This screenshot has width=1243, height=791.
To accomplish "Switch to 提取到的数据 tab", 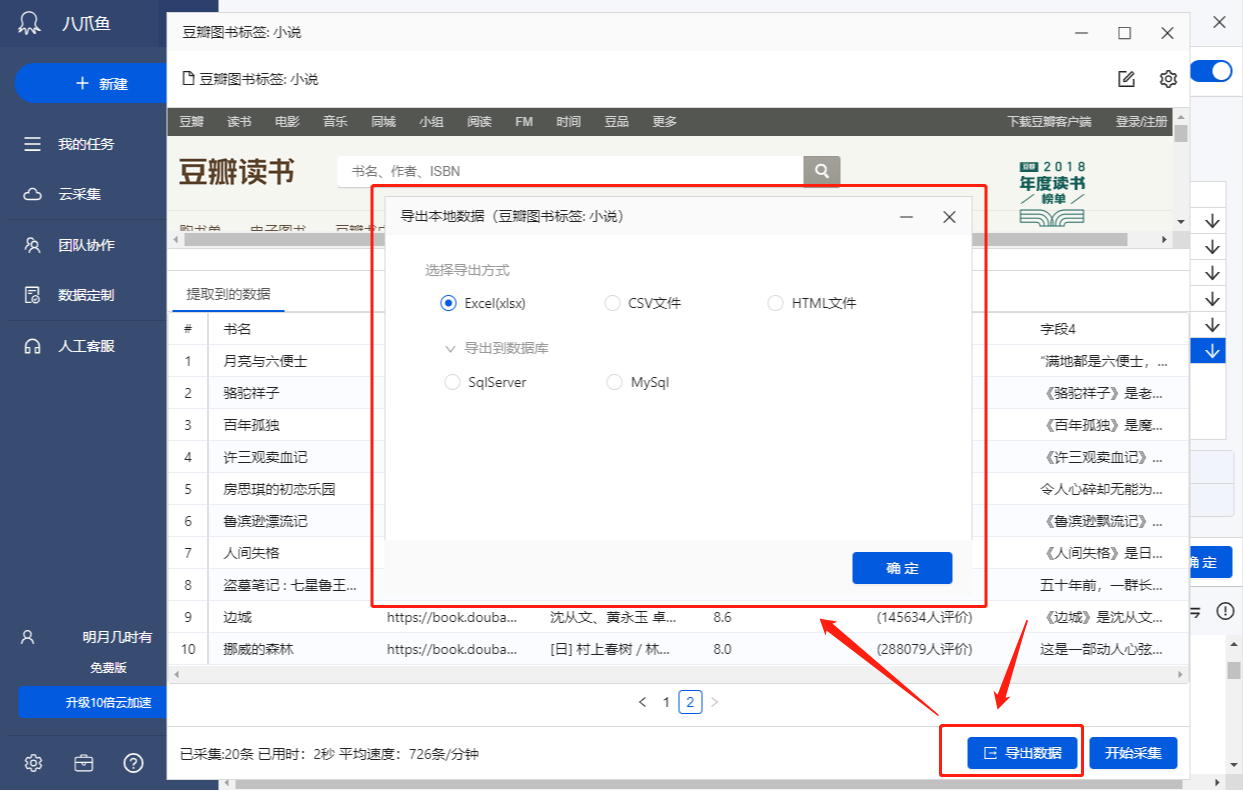I will click(228, 294).
